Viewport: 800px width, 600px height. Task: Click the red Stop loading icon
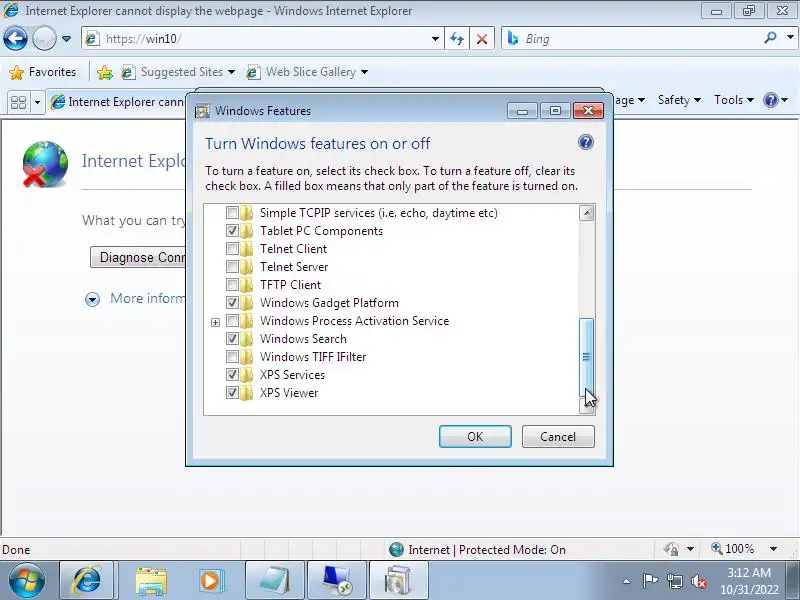[x=482, y=39]
